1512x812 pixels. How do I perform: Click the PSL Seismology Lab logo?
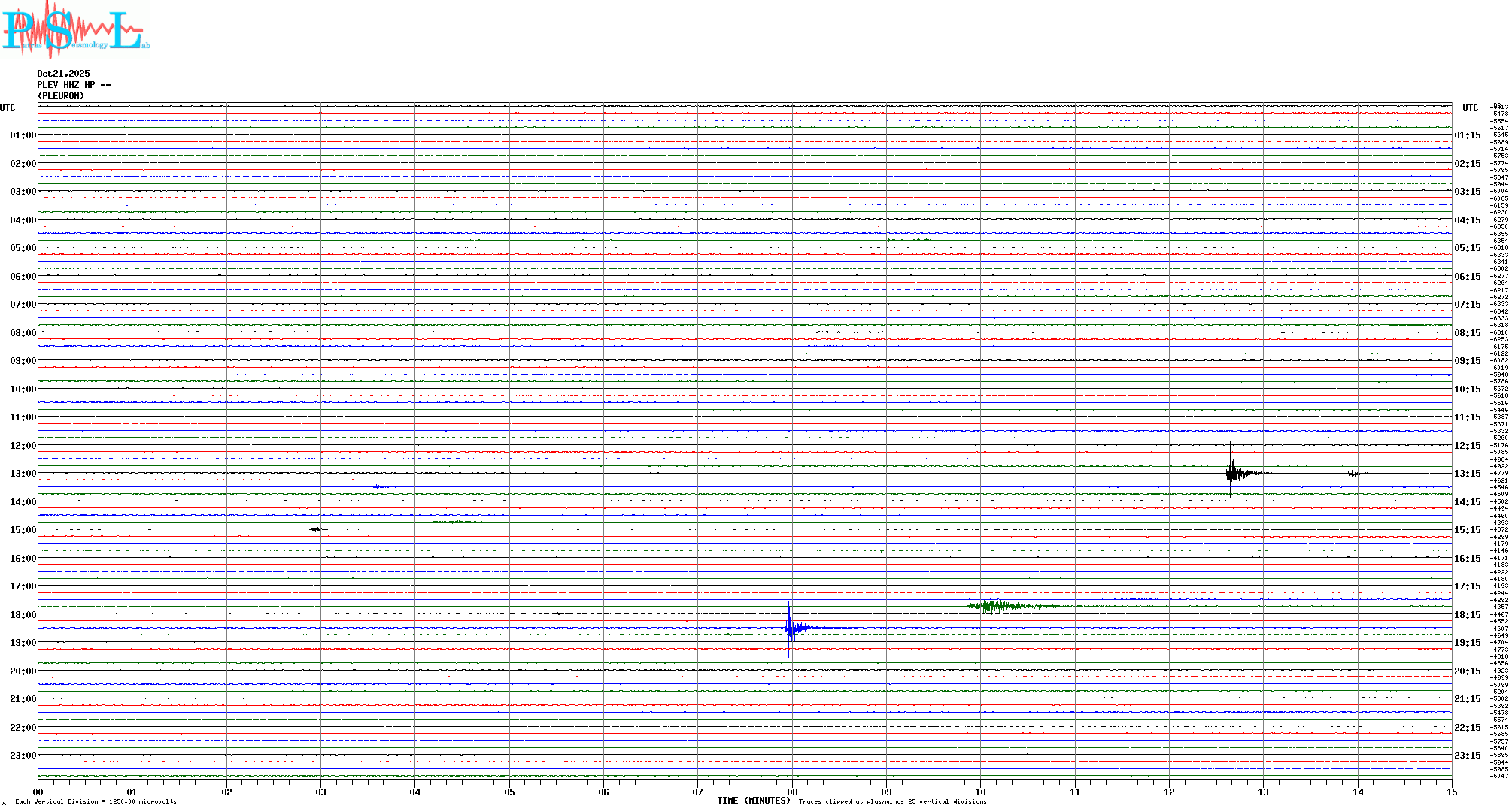[75, 30]
